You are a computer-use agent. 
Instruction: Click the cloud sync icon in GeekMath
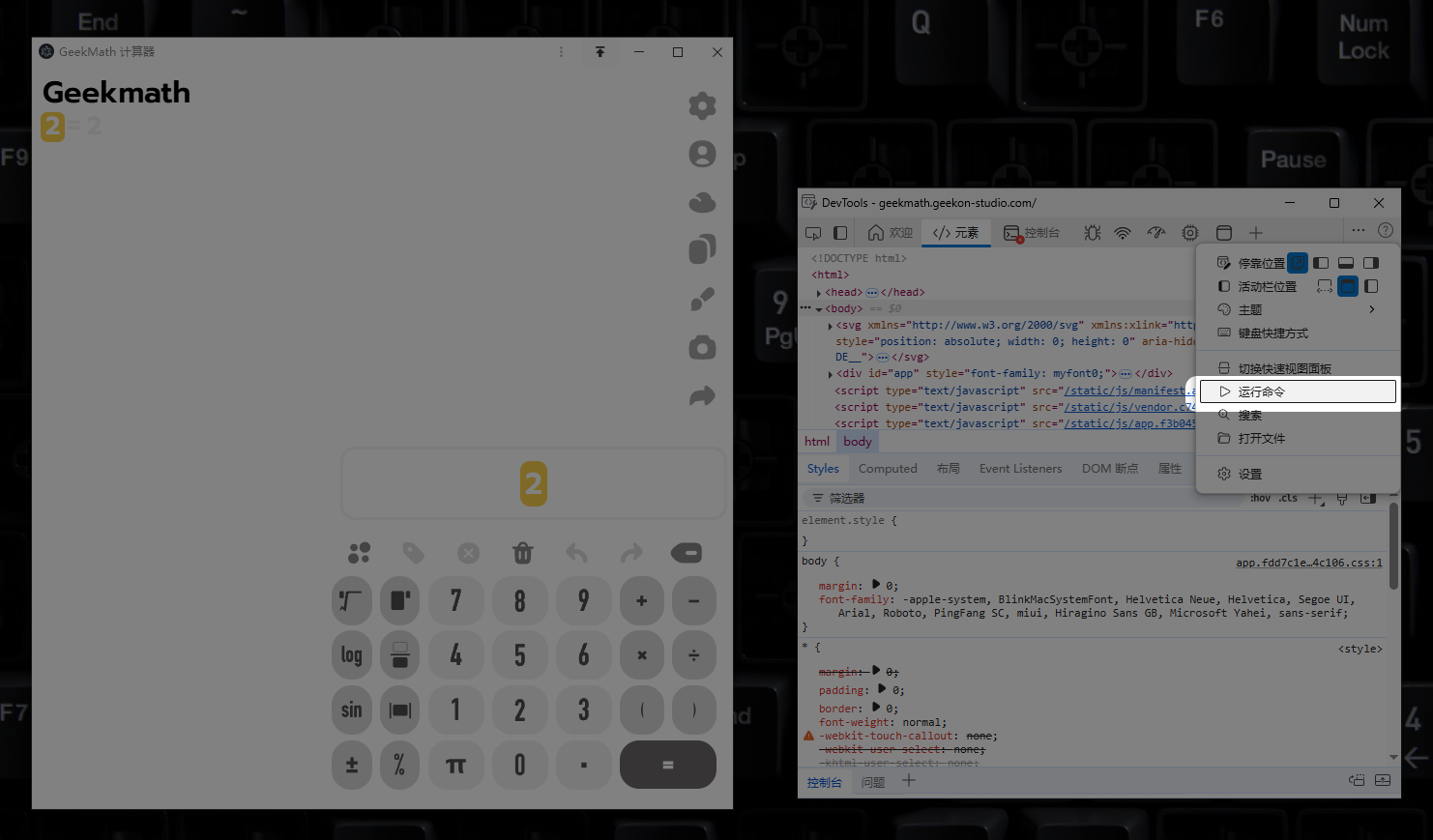(x=702, y=202)
